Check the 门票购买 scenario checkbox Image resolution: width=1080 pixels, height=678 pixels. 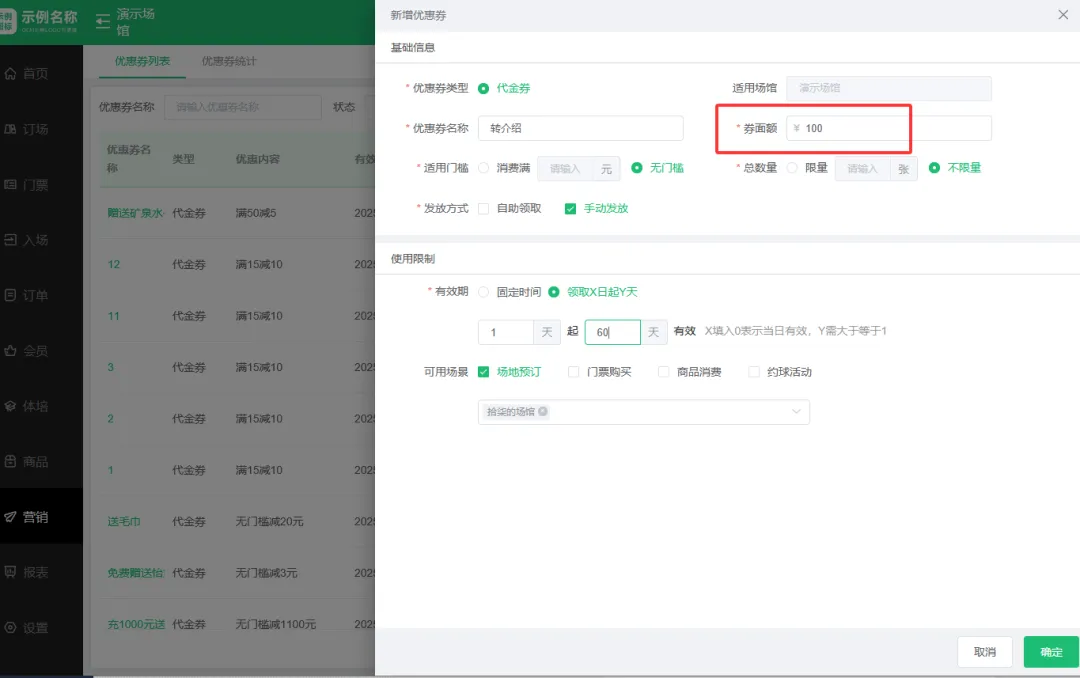click(573, 371)
